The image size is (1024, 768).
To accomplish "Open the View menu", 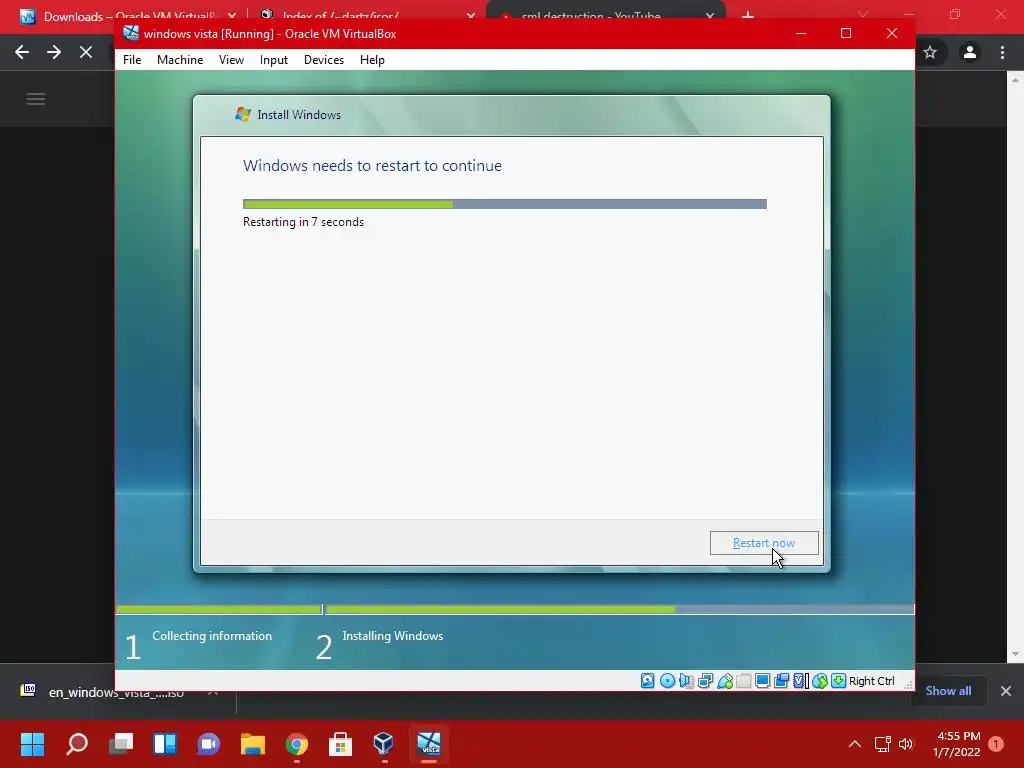I will [x=231, y=59].
